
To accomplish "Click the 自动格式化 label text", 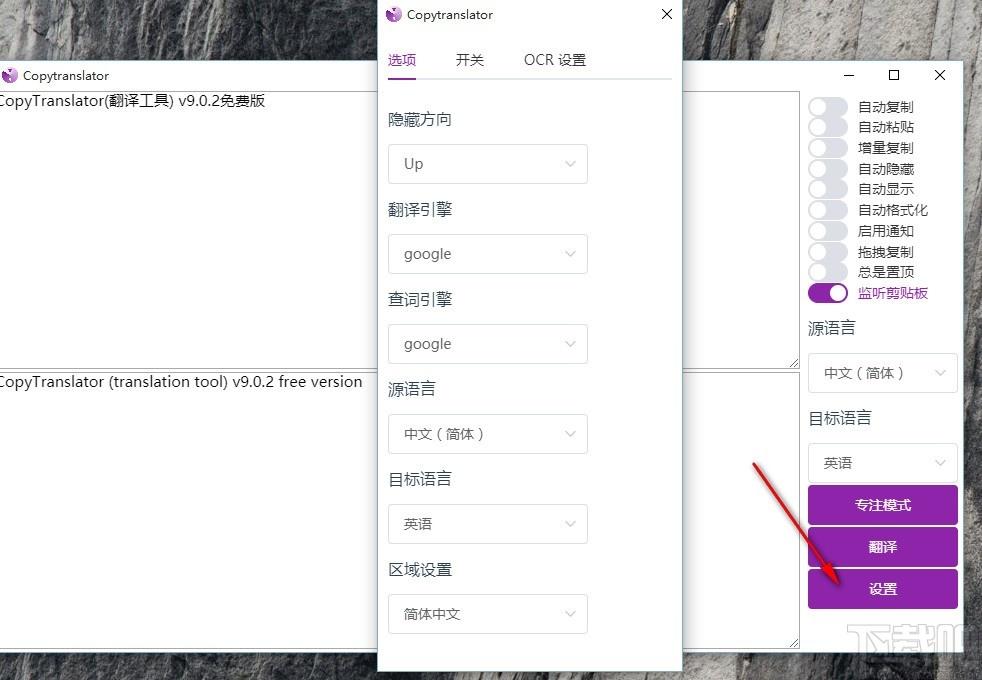I will click(893, 210).
